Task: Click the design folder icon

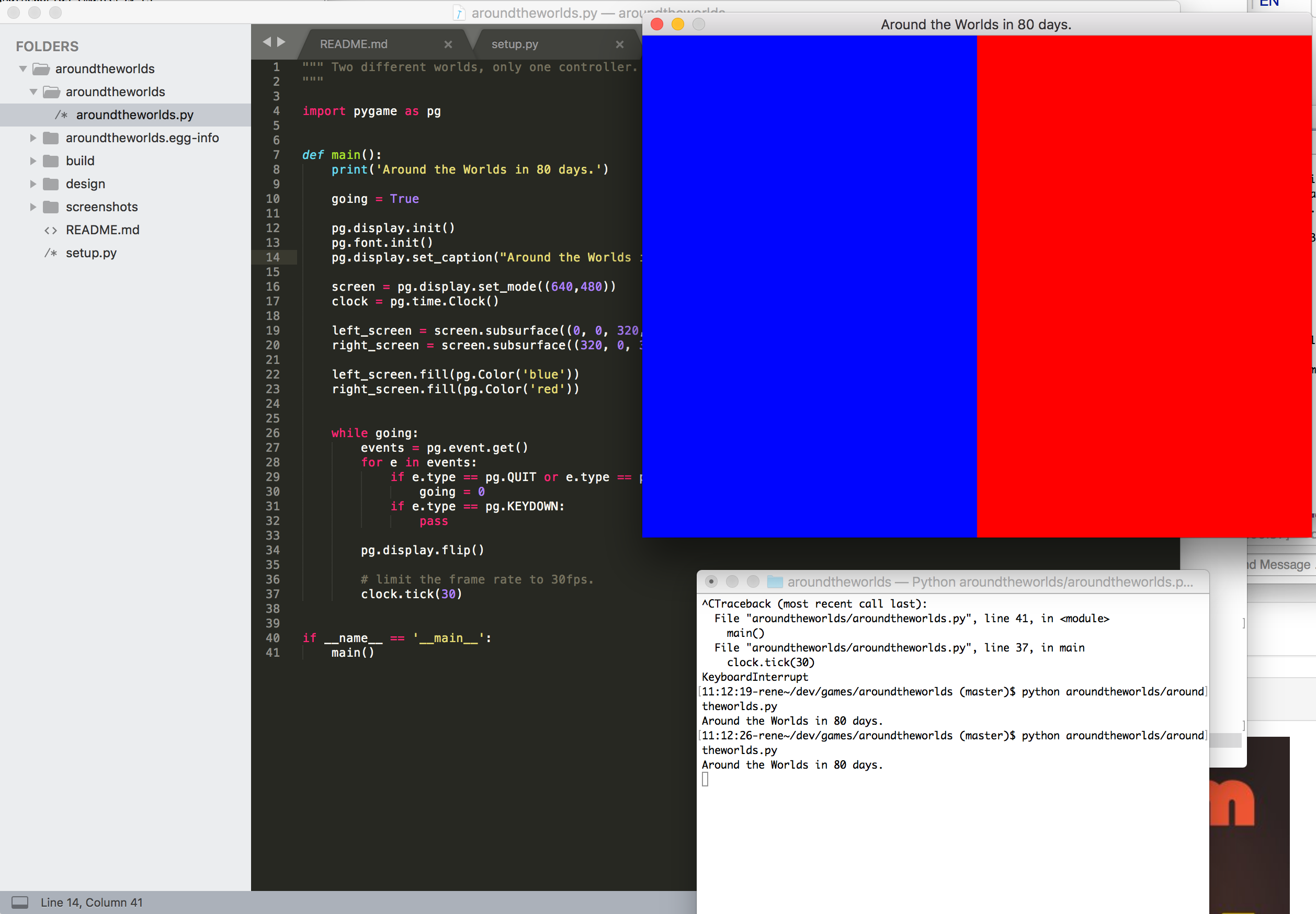Action: pyautogui.click(x=51, y=184)
